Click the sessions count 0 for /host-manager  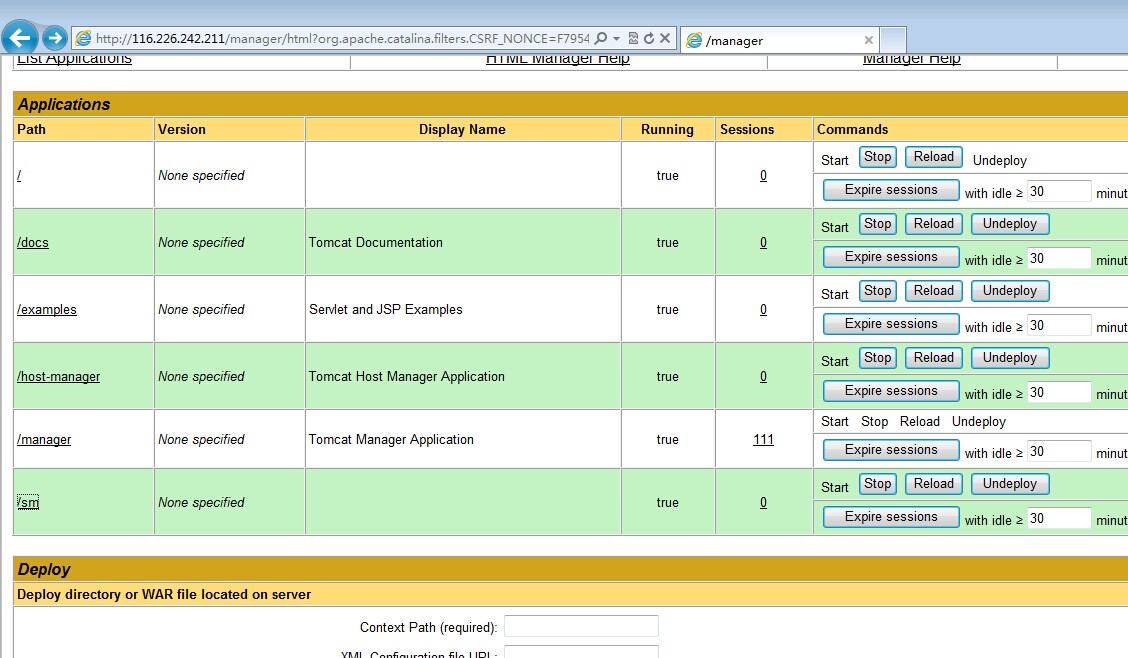(x=763, y=376)
